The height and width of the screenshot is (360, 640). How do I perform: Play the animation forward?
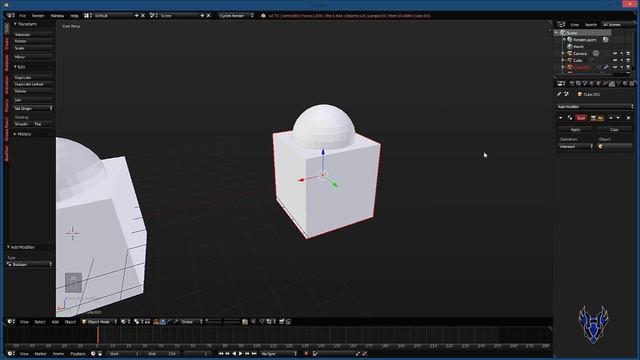point(240,353)
